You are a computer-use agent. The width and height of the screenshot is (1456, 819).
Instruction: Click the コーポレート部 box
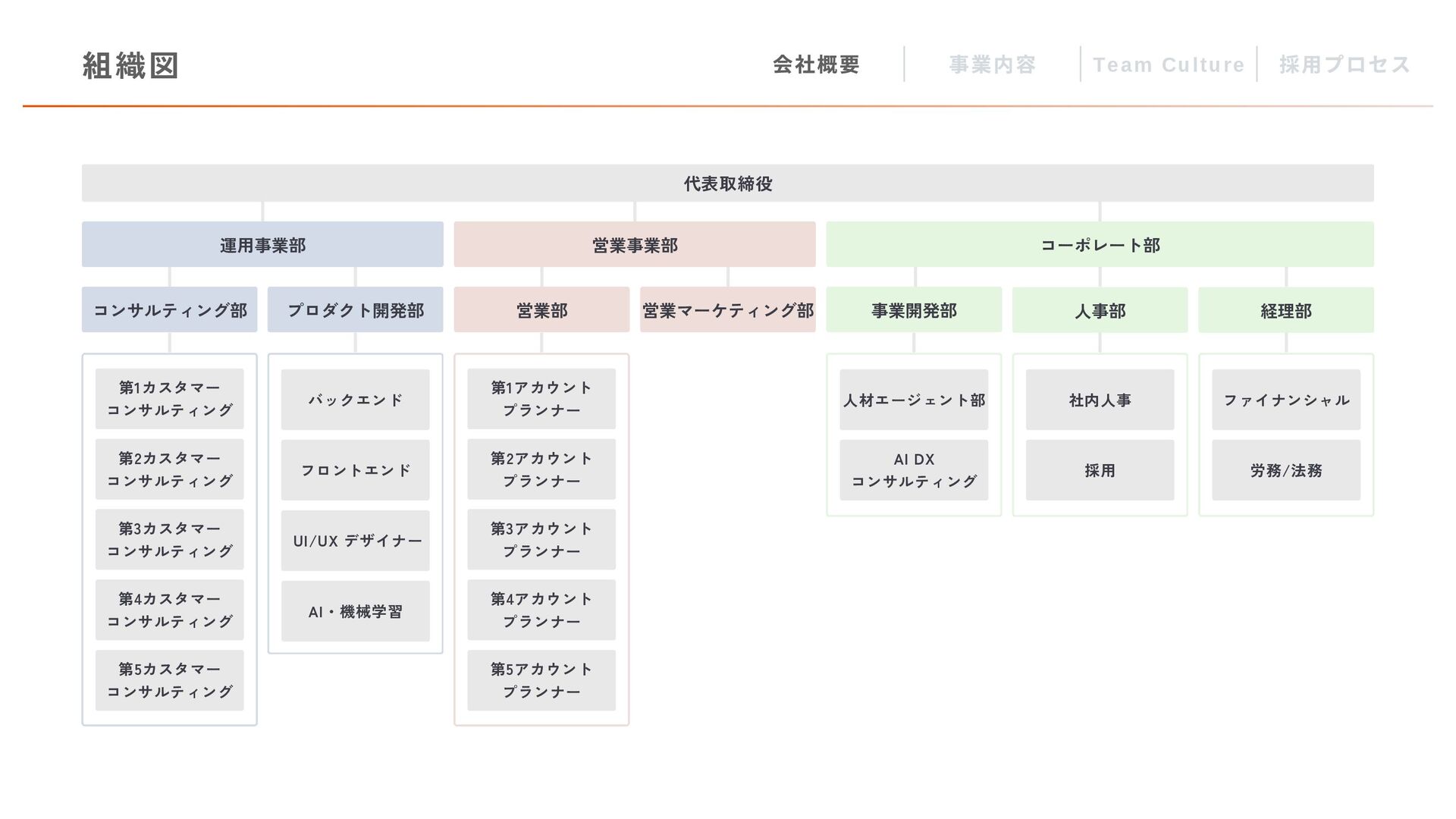point(1100,245)
